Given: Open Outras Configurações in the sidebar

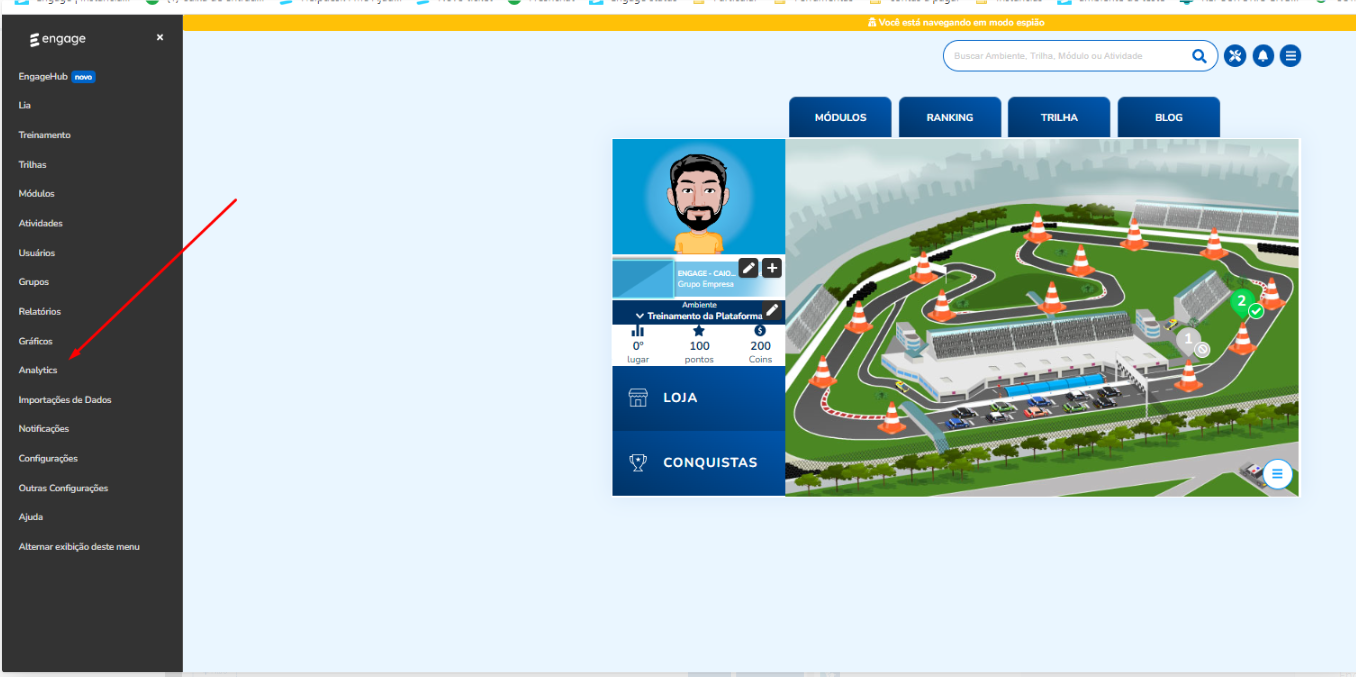Looking at the screenshot, I should 63,488.
